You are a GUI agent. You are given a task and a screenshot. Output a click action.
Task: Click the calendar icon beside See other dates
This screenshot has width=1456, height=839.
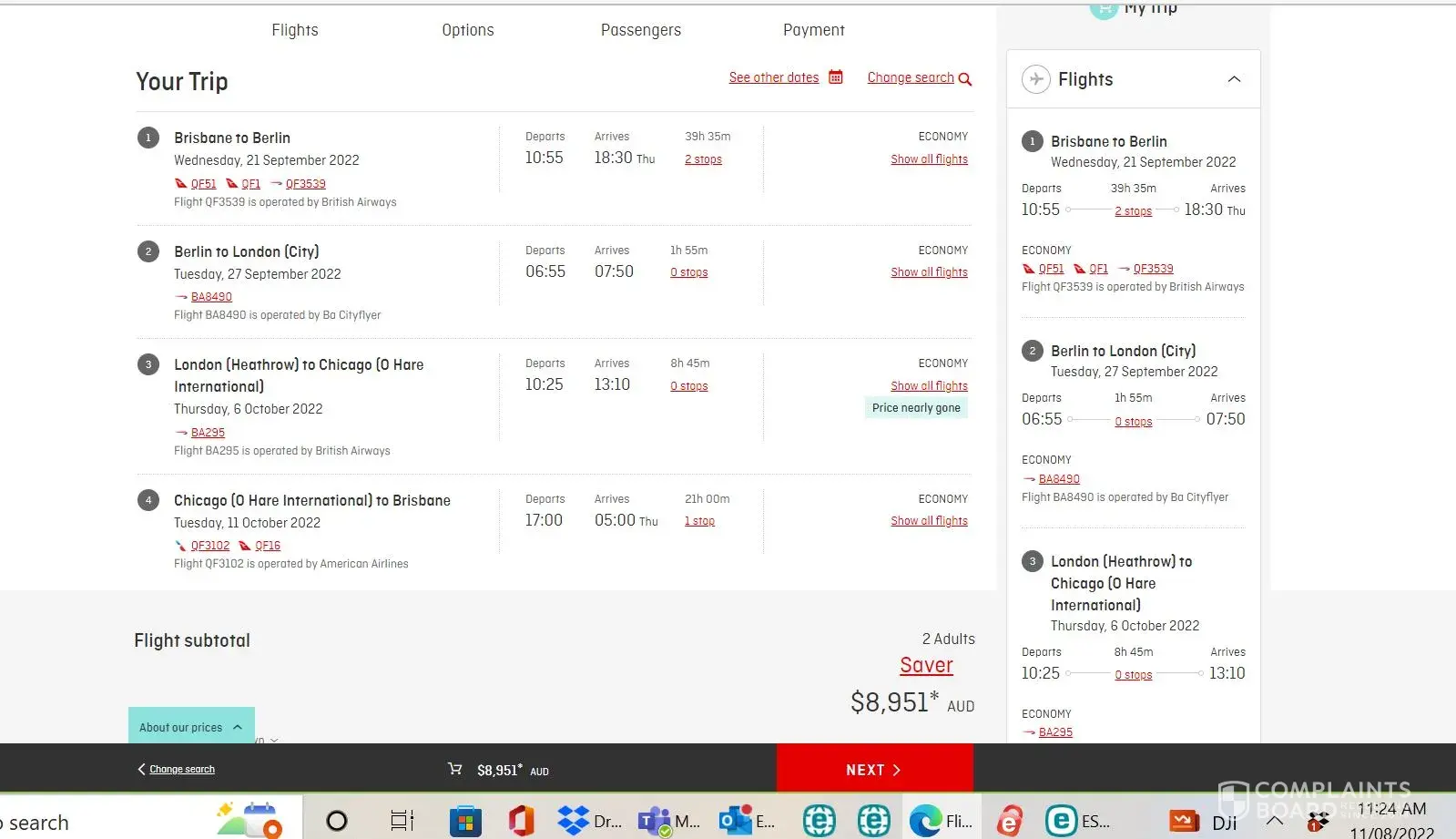pyautogui.click(x=836, y=77)
